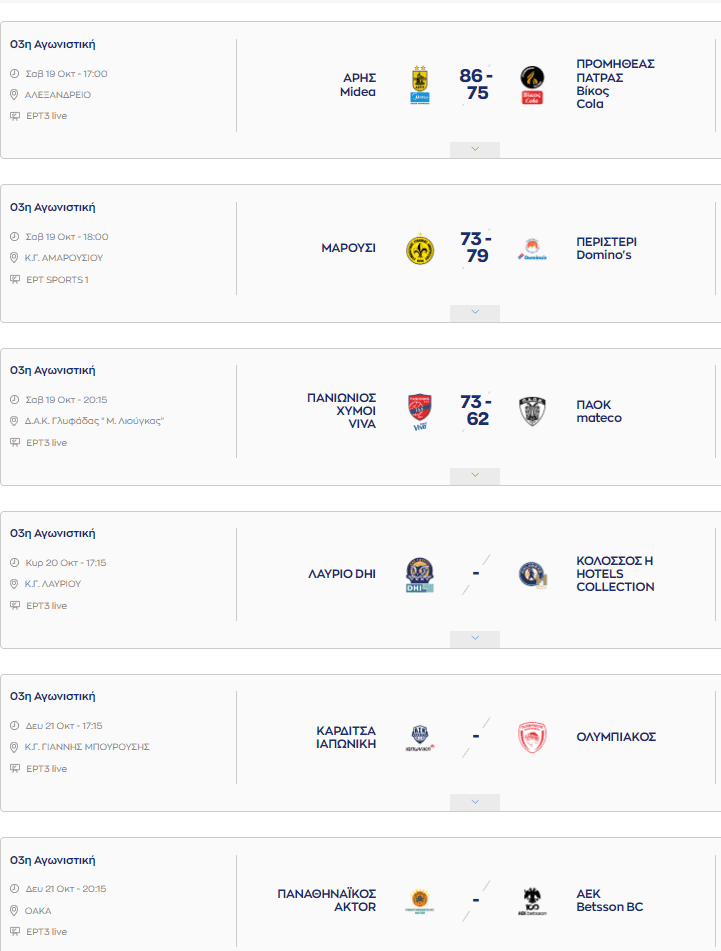
Task: Open the ΚΑΡΔΙΤΣΑ ΙΑΠΩΝΙΚΗ team name link
Action: 346,737
